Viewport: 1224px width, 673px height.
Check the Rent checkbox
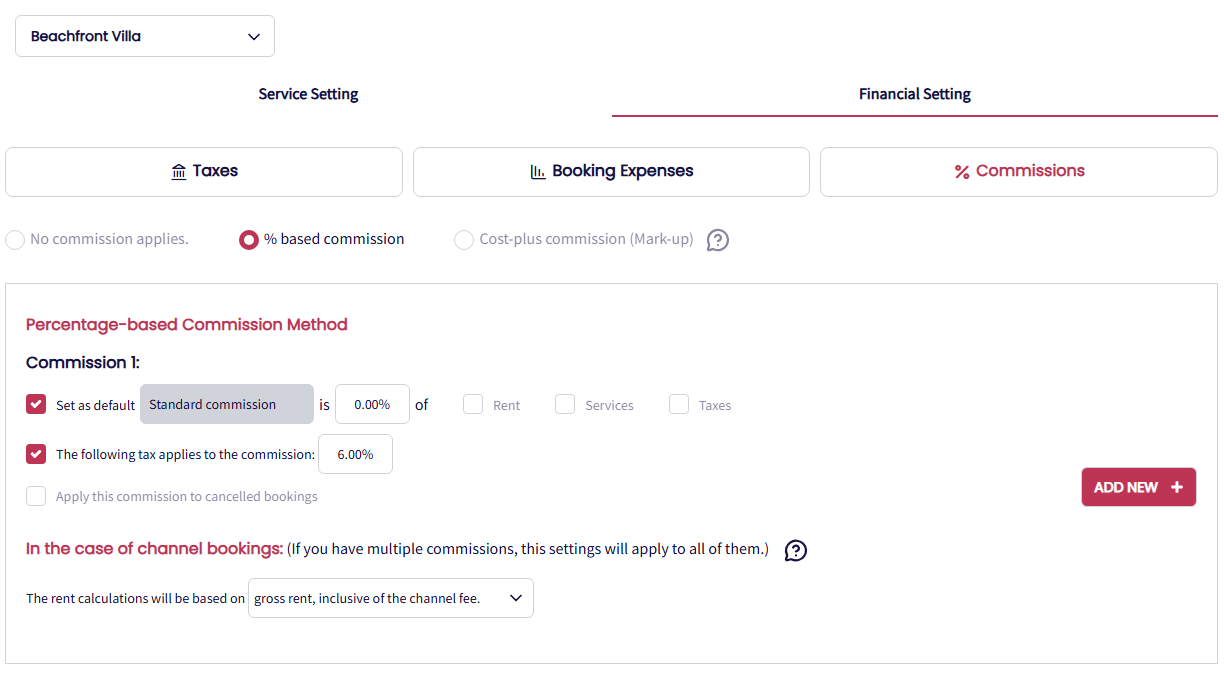coord(473,404)
